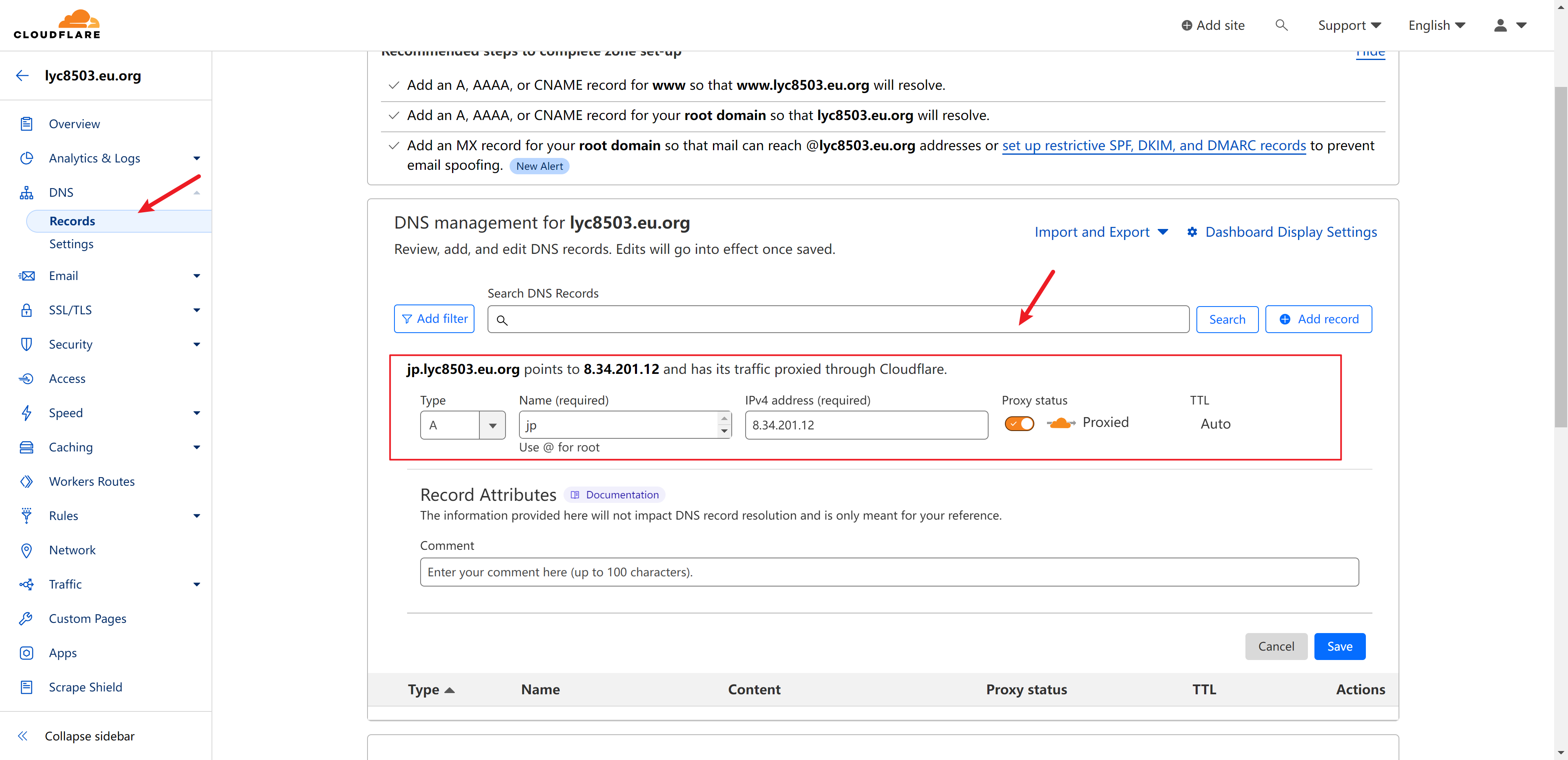Viewport: 1568px width, 760px height.
Task: Click the Workers Routes diamond icon
Action: tap(26, 481)
